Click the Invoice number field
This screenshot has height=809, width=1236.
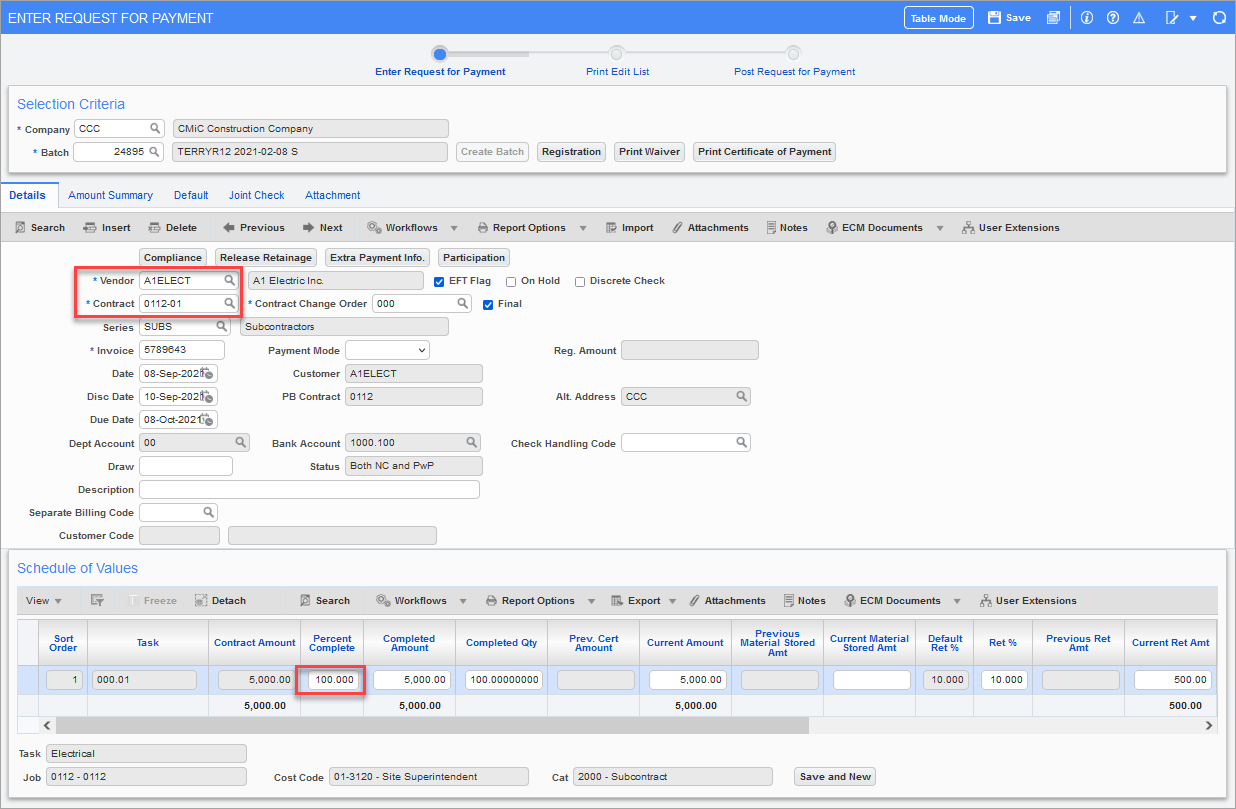(182, 350)
